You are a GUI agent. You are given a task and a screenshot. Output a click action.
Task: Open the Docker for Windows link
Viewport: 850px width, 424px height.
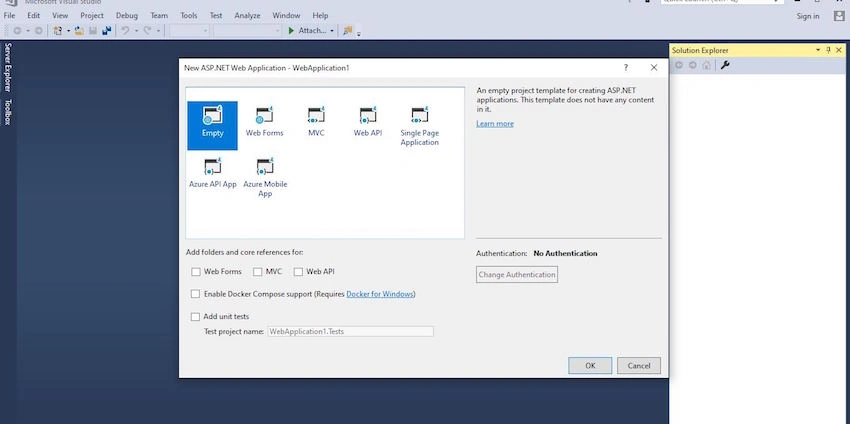pos(380,294)
